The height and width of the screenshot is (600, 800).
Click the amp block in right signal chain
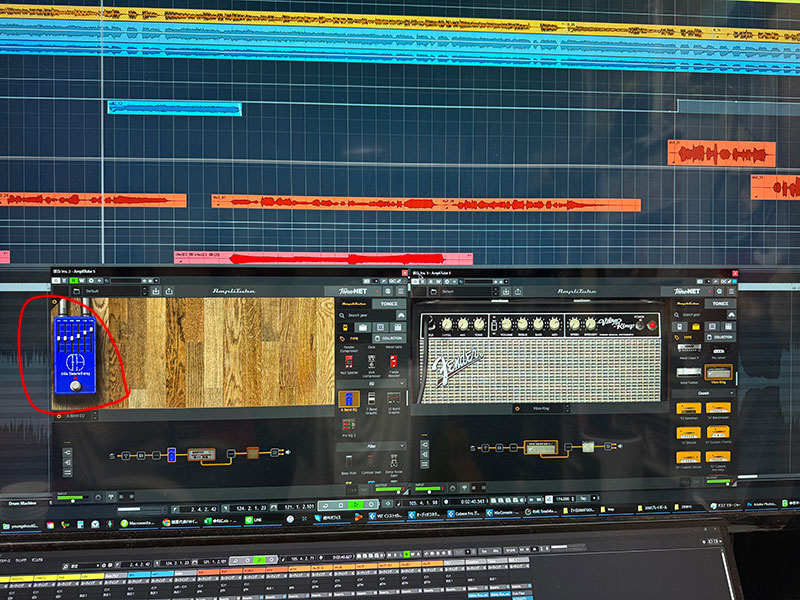pos(540,447)
